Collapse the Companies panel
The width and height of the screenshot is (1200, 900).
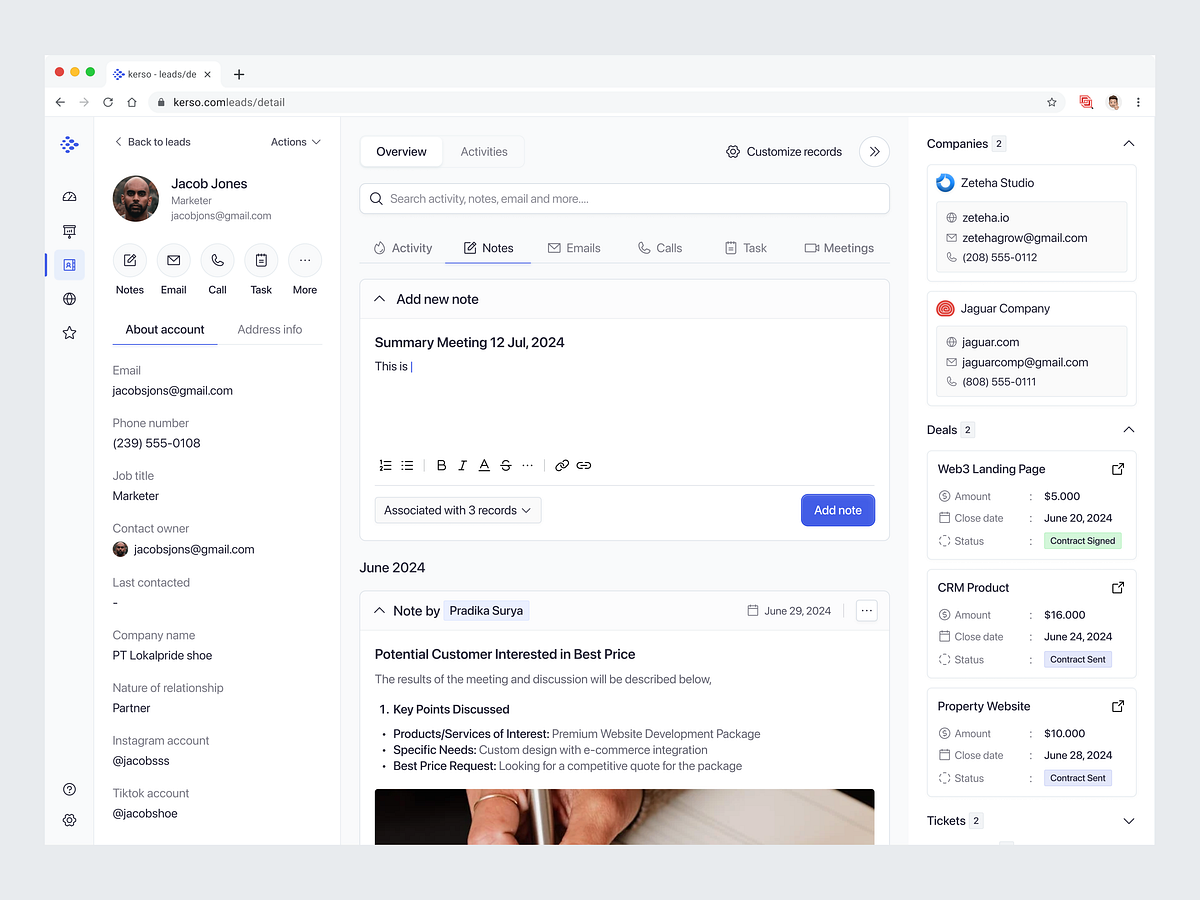click(1128, 143)
